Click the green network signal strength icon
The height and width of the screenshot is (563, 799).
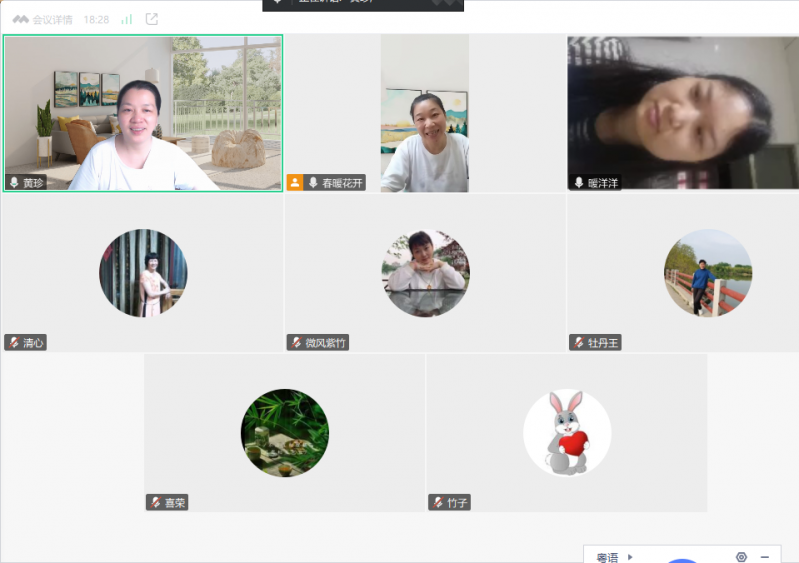(127, 19)
